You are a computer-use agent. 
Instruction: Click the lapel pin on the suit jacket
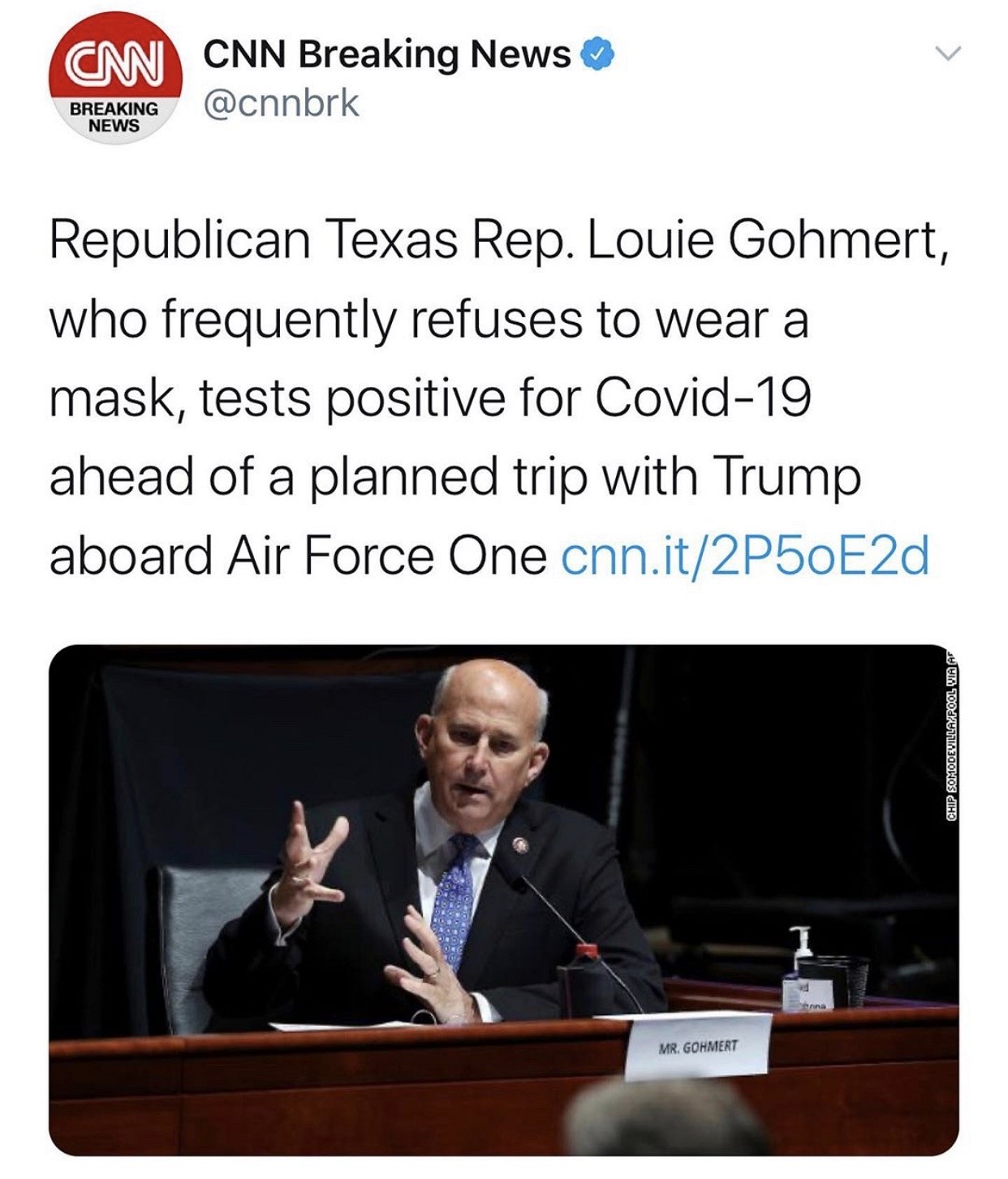(x=520, y=846)
